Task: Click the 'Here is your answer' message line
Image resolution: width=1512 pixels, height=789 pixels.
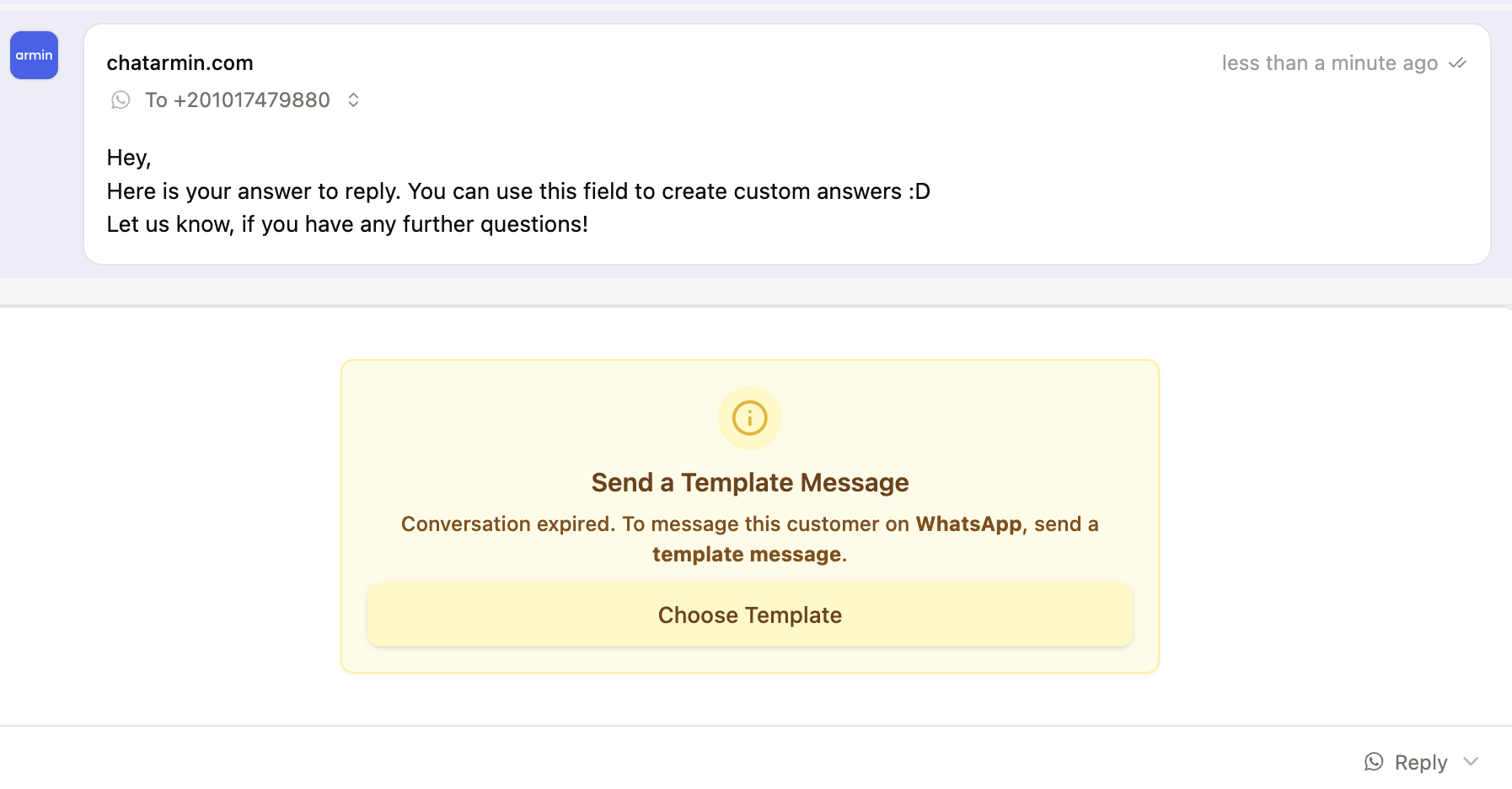Action: [518, 191]
